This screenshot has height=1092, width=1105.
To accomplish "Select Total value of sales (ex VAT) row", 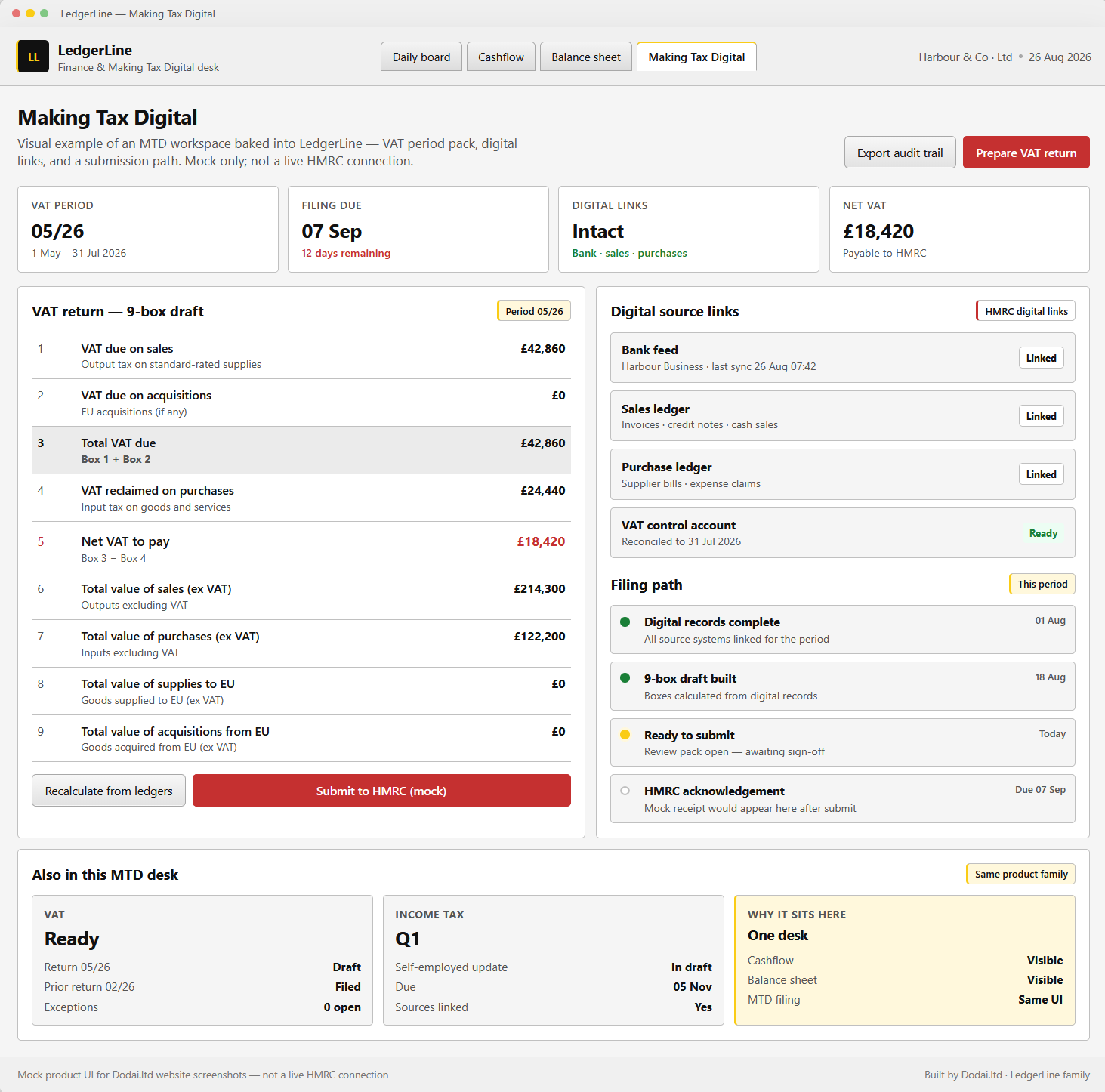I will [x=301, y=596].
